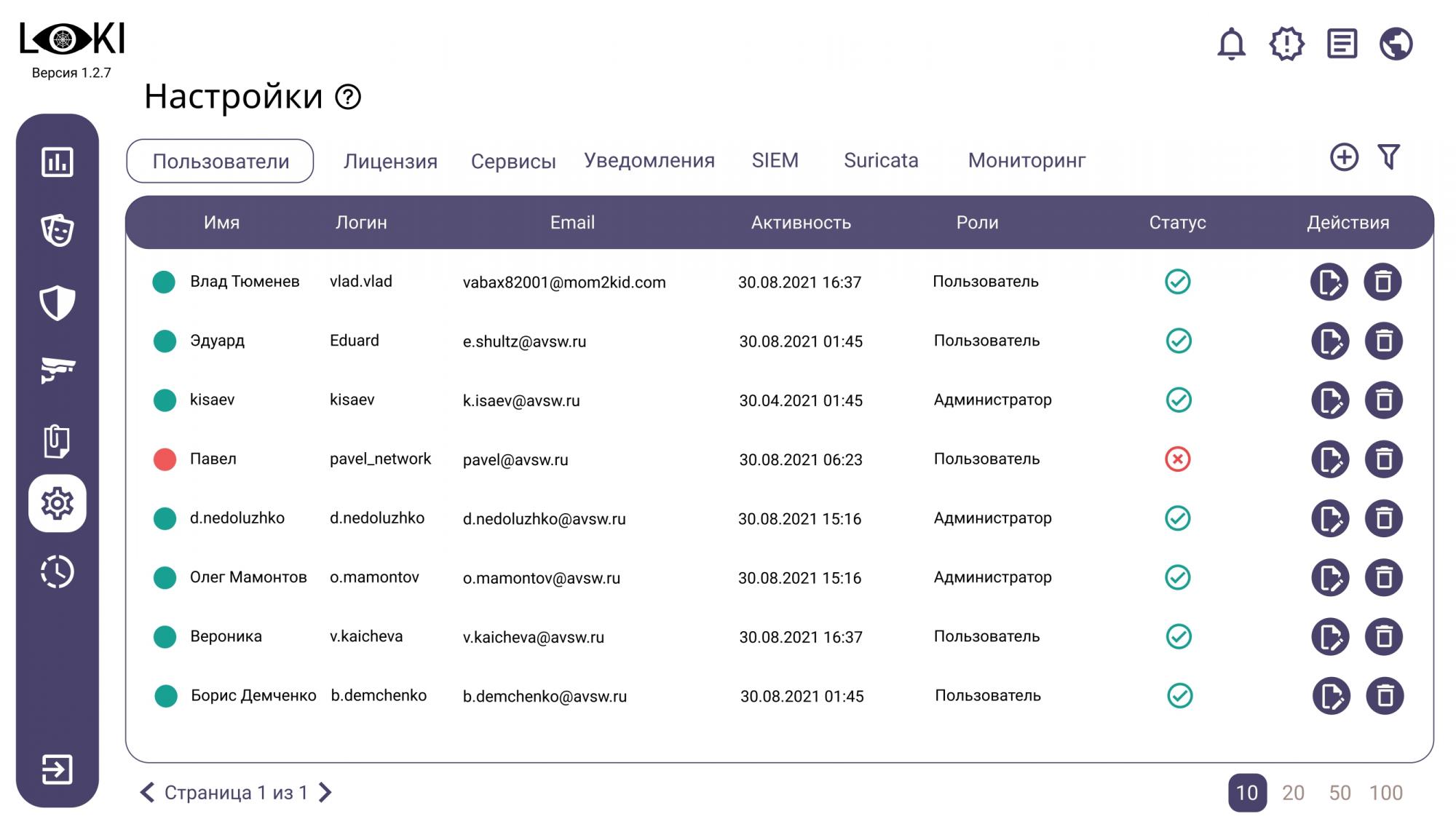Screen dimensions: 1456x819
Task: Click the history clock icon in sidebar
Action: (x=57, y=571)
